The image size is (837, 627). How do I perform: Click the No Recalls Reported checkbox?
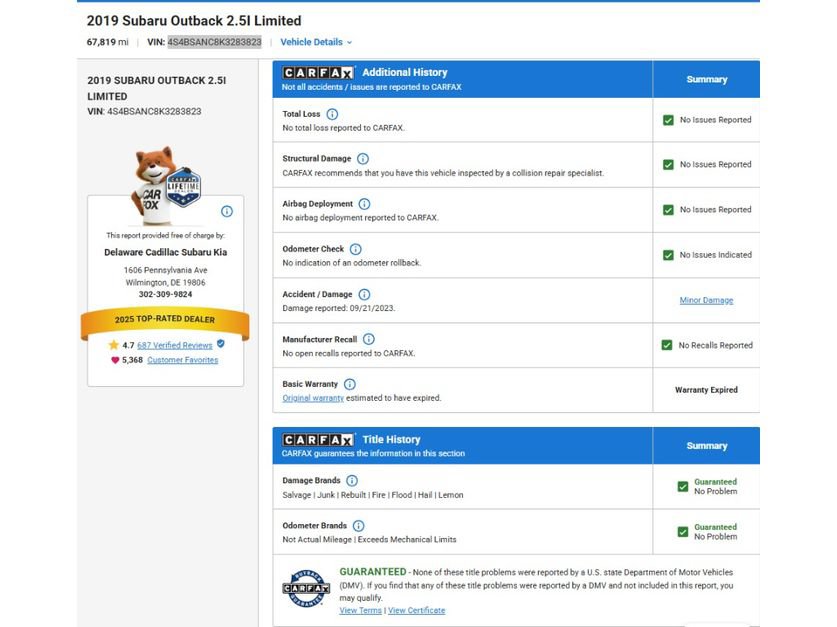(x=667, y=345)
